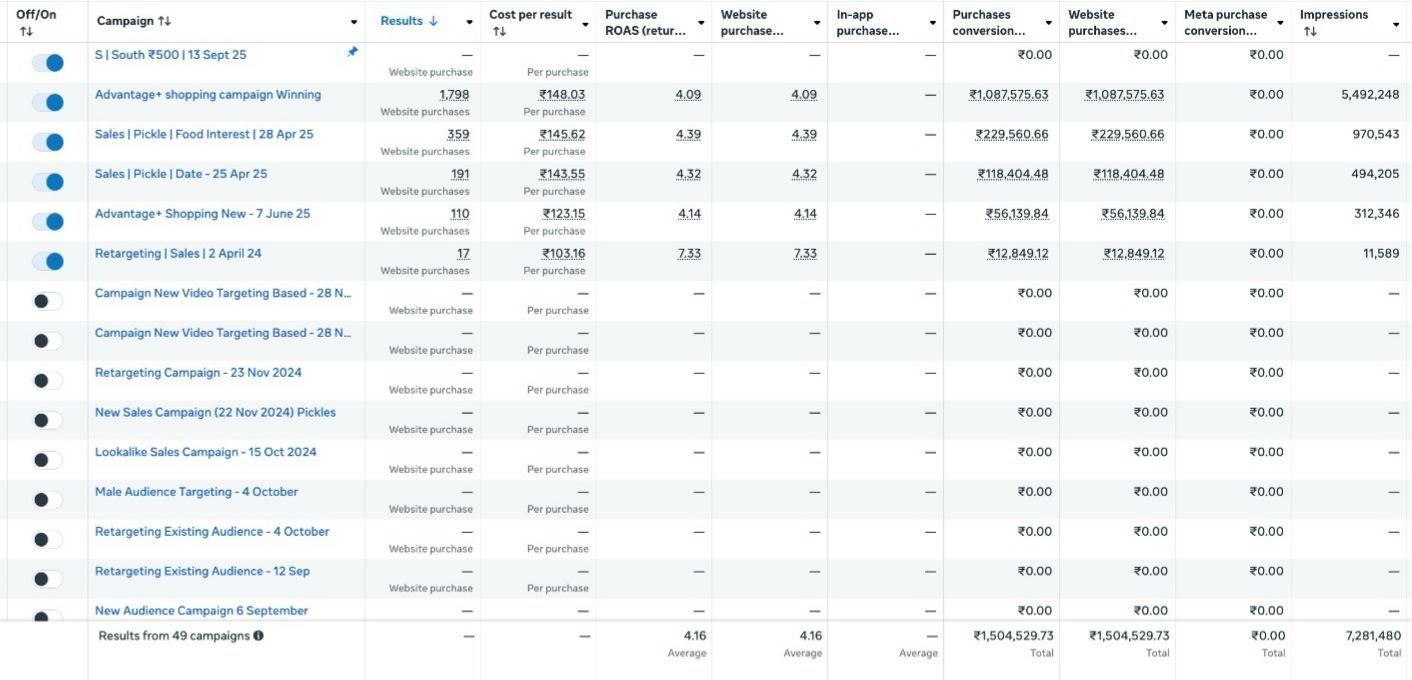Screen dimensions: 1412x680
Task: Turn off Advantage+ shopping campaign Winning toggle
Action: (47, 102)
